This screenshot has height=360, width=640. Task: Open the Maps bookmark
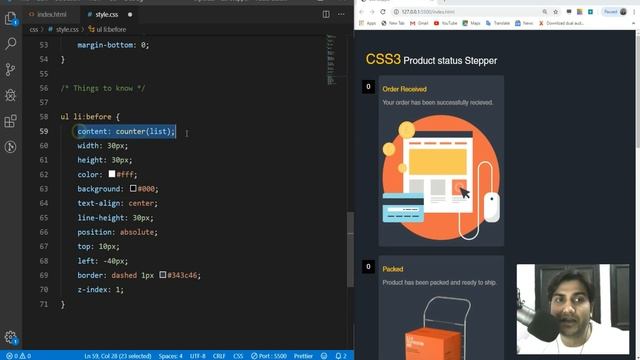point(471,23)
